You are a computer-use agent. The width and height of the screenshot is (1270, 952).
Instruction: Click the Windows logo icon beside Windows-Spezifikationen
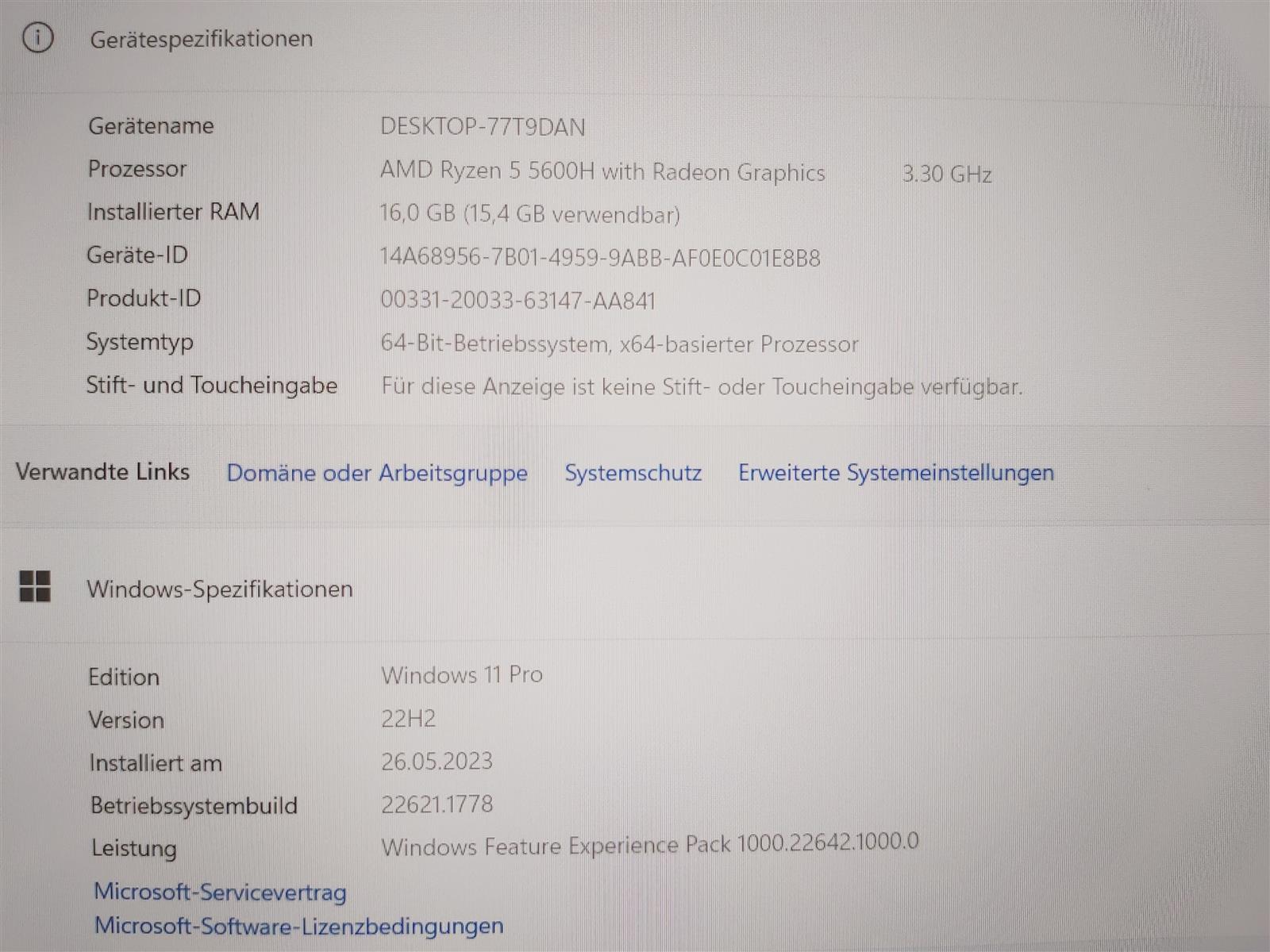pyautogui.click(x=35, y=587)
